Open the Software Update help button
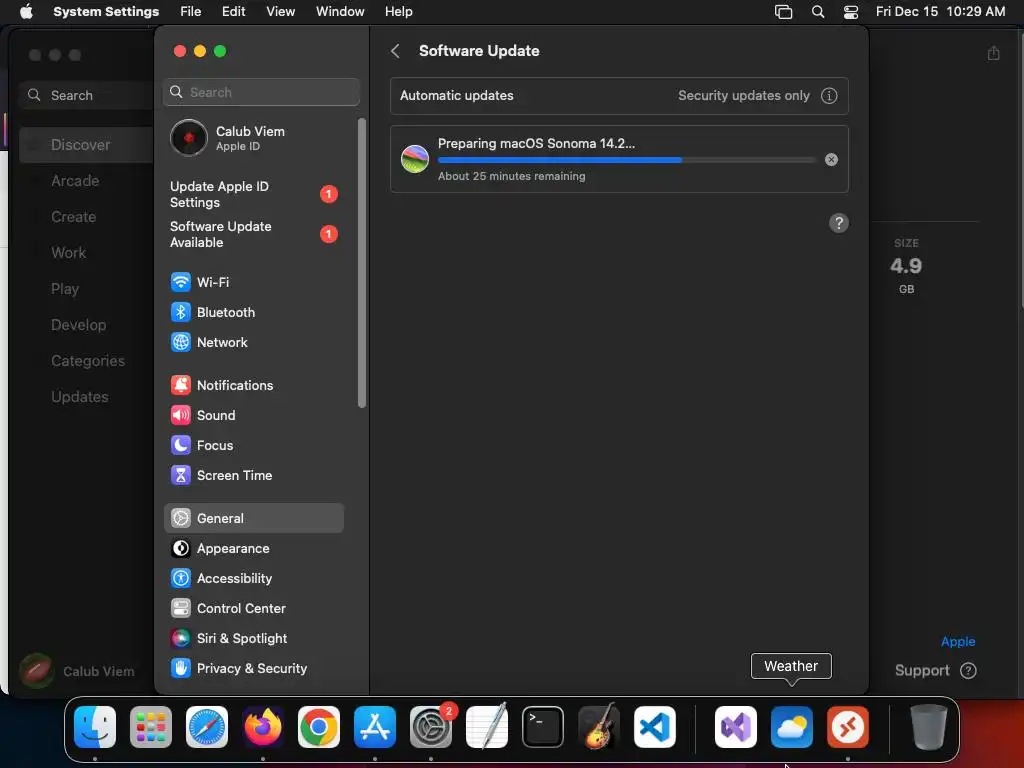This screenshot has width=1024, height=768. (x=839, y=223)
